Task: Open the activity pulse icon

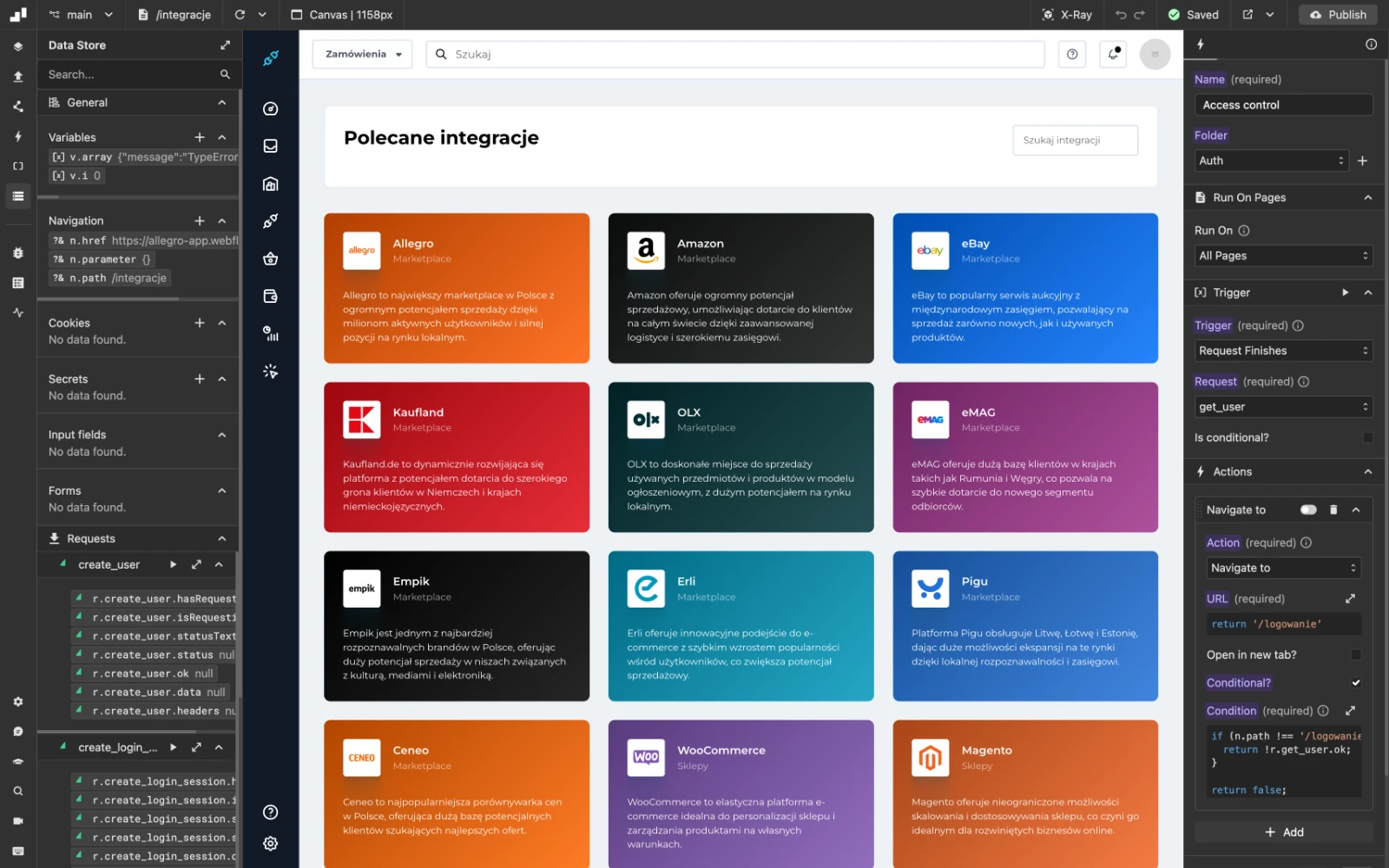Action: 17,312
